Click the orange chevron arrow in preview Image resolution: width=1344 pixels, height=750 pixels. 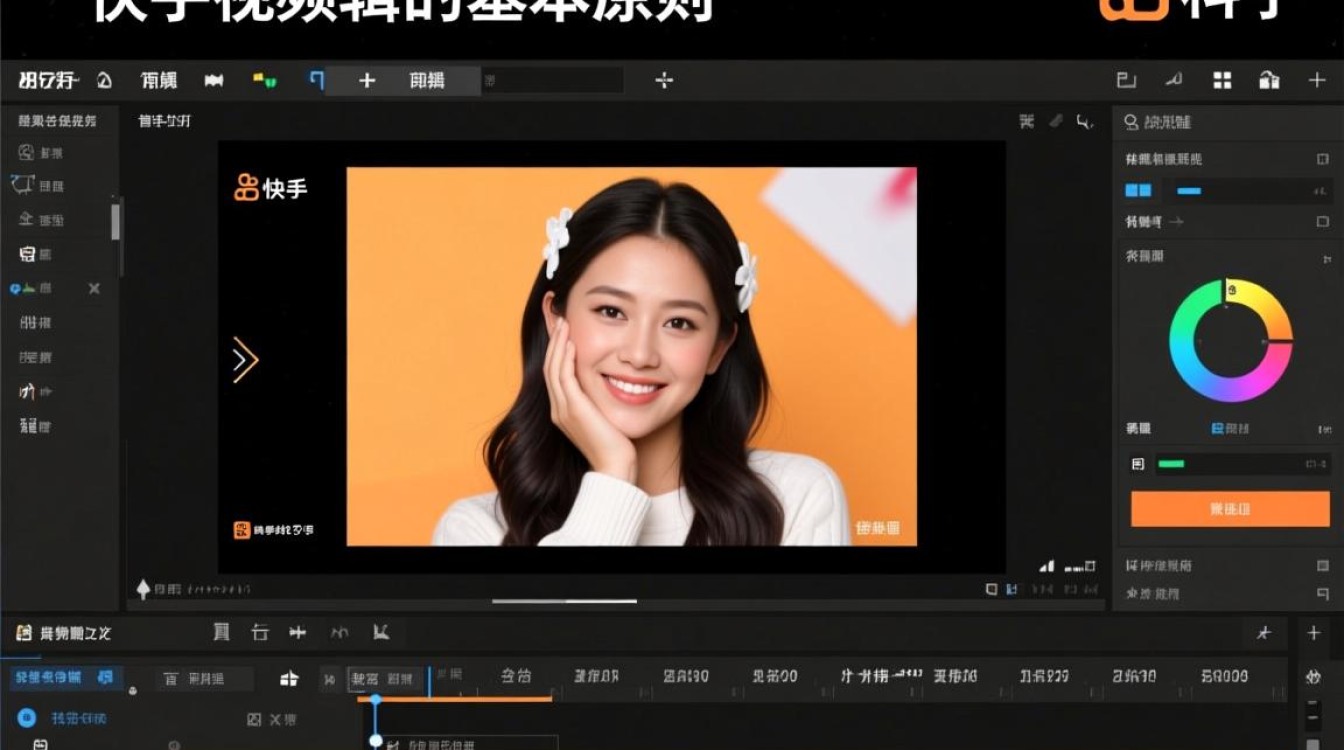point(245,360)
